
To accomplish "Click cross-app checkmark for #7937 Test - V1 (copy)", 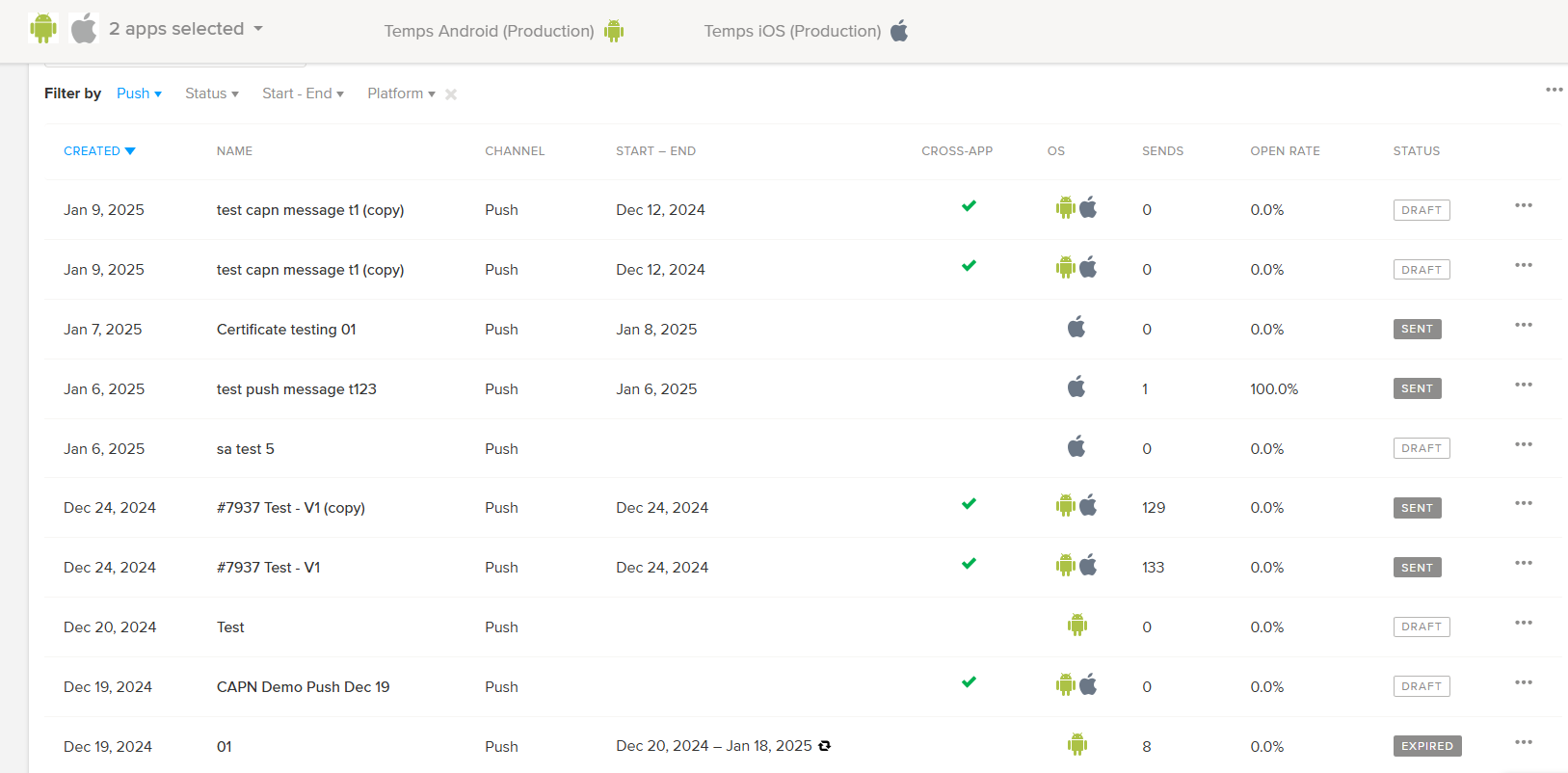I will click(x=969, y=504).
